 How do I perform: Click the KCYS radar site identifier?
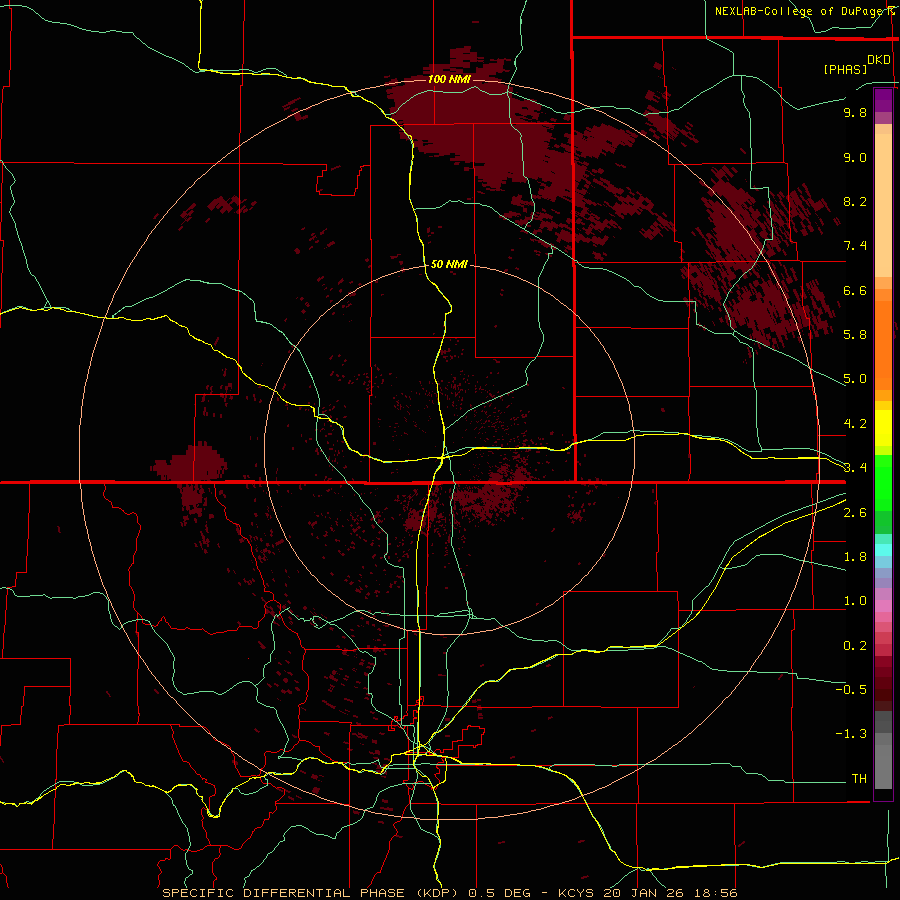577,893
